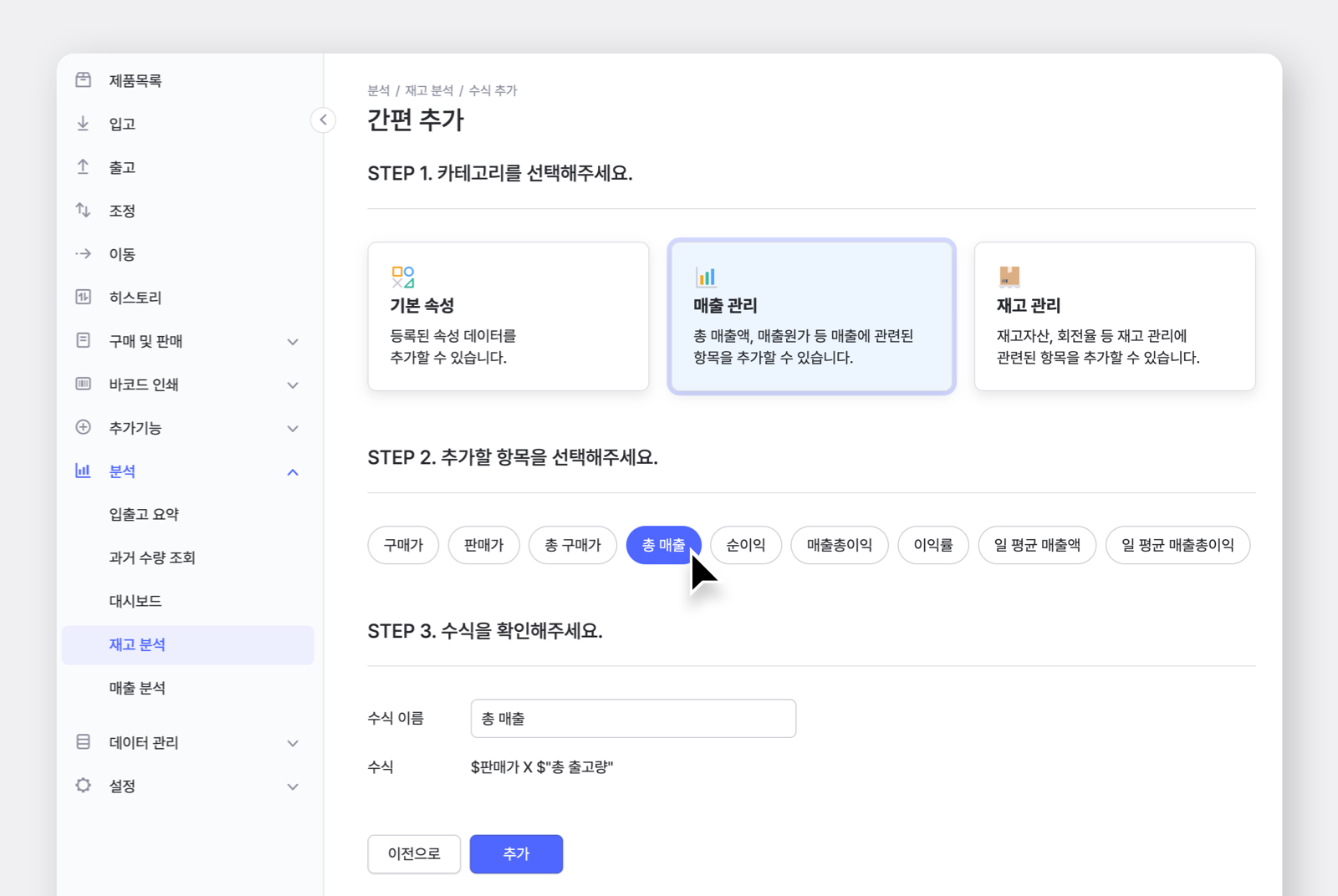The height and width of the screenshot is (896, 1338).
Task: Click the 출고 upload arrow icon
Action: [x=83, y=166]
